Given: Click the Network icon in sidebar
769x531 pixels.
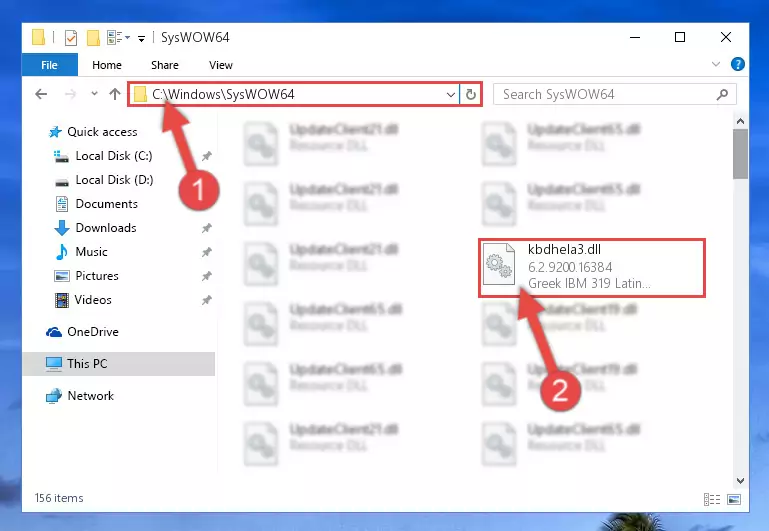Looking at the screenshot, I should pyautogui.click(x=54, y=396).
